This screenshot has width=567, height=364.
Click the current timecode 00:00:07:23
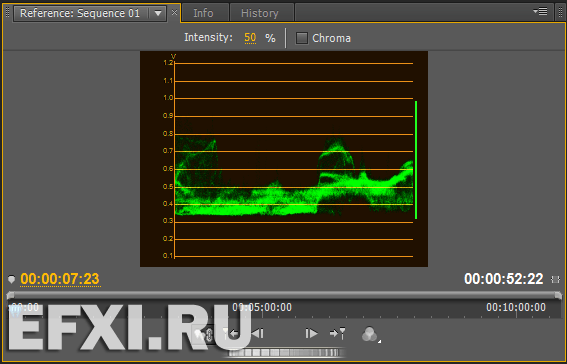coord(60,279)
